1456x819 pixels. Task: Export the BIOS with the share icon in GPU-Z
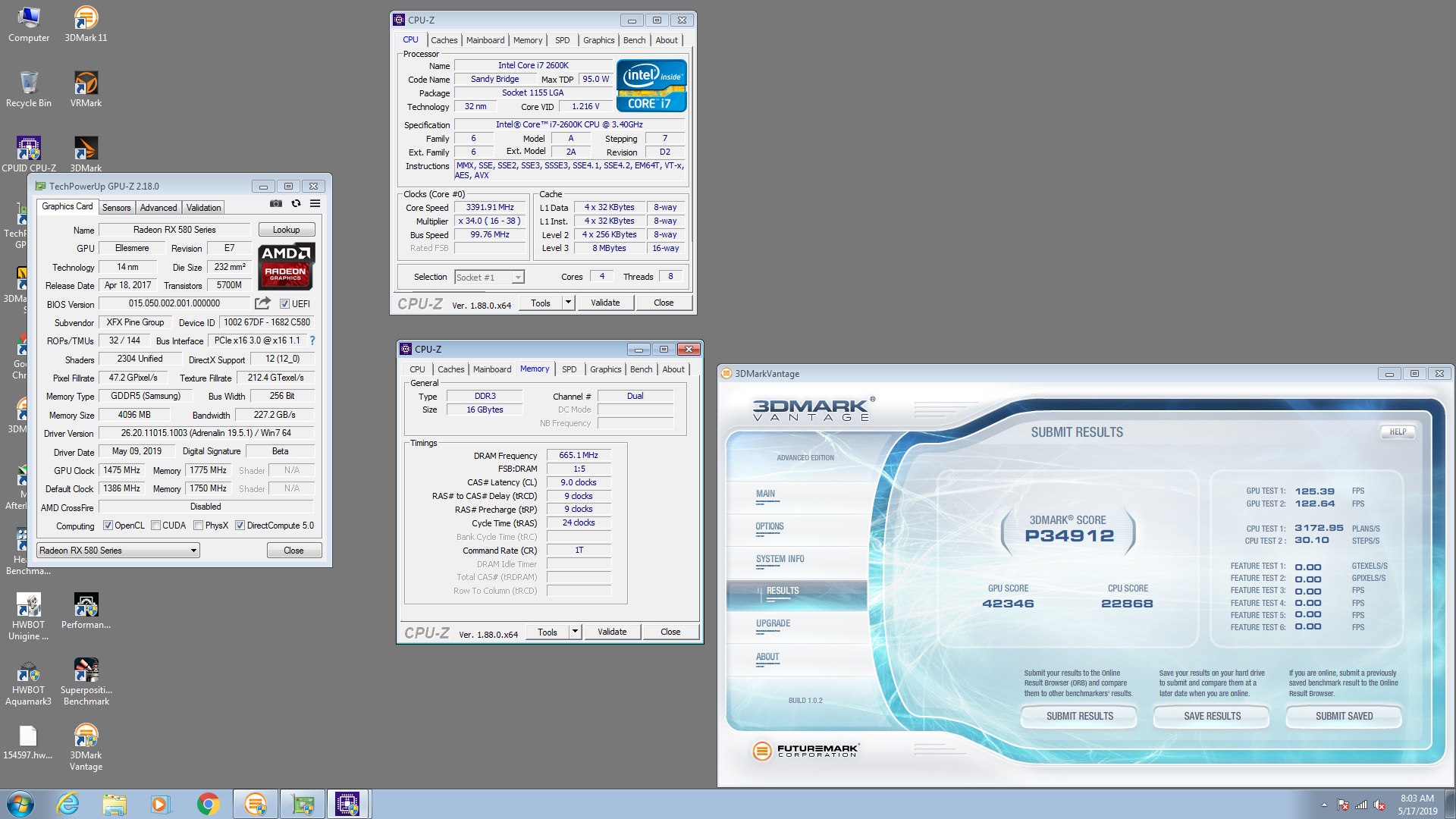pyautogui.click(x=262, y=303)
